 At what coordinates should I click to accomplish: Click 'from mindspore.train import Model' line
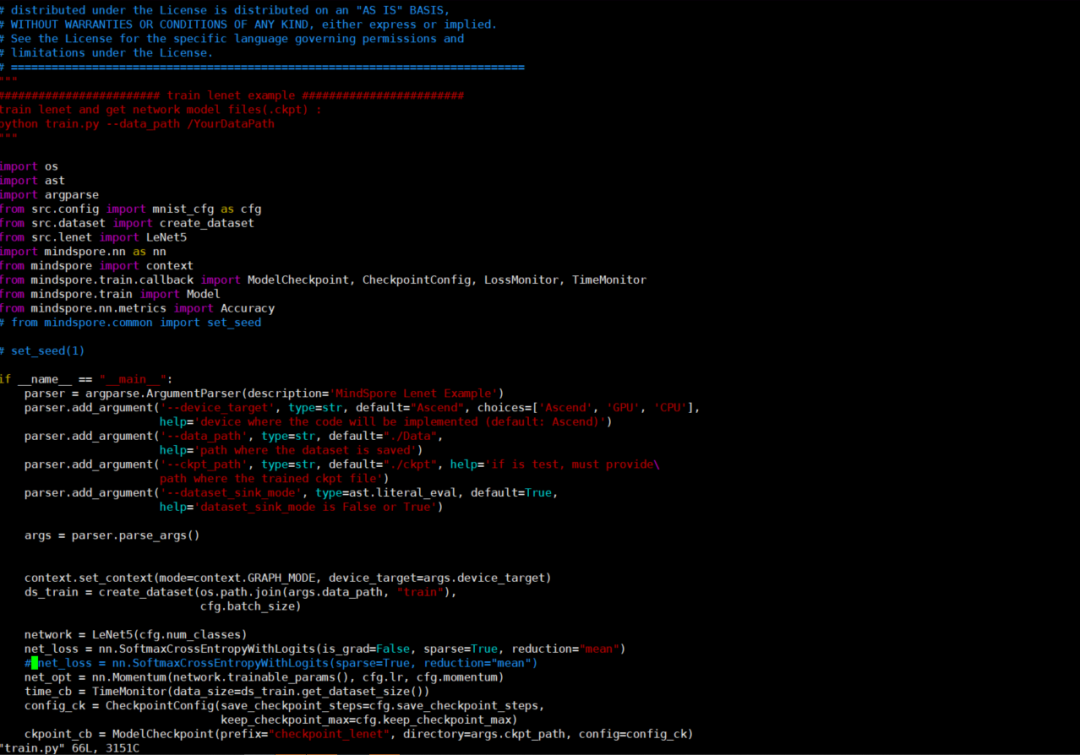click(110, 294)
